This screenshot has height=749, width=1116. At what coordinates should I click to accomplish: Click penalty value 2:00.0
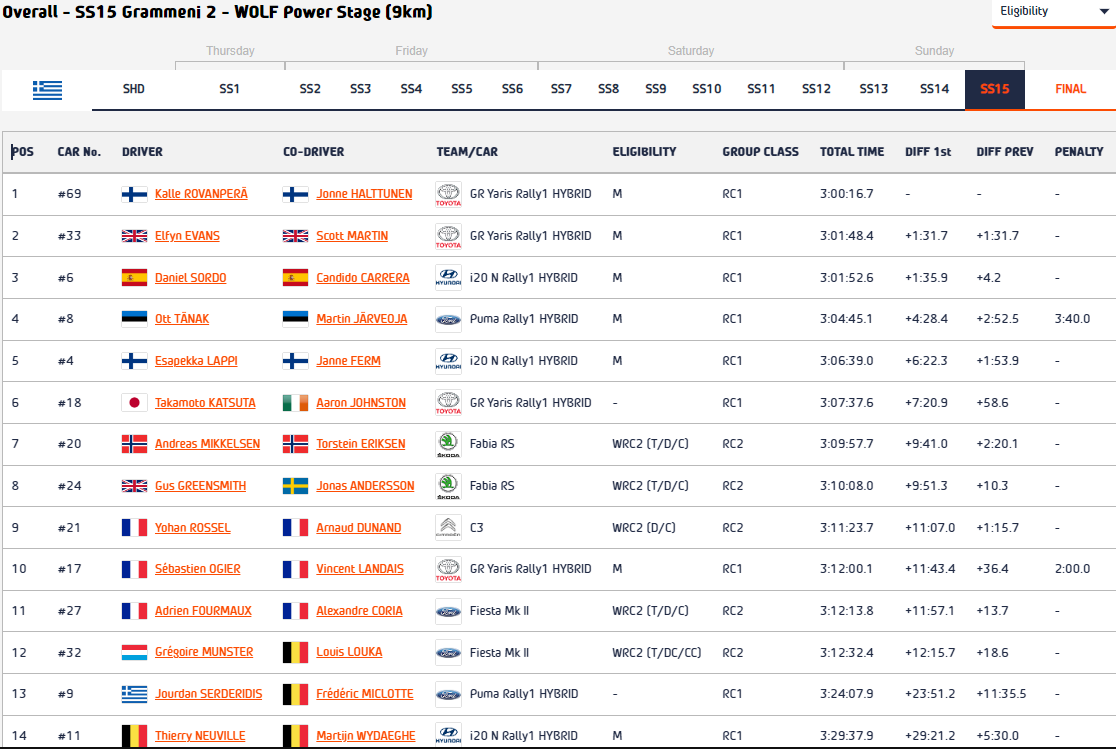(1073, 569)
